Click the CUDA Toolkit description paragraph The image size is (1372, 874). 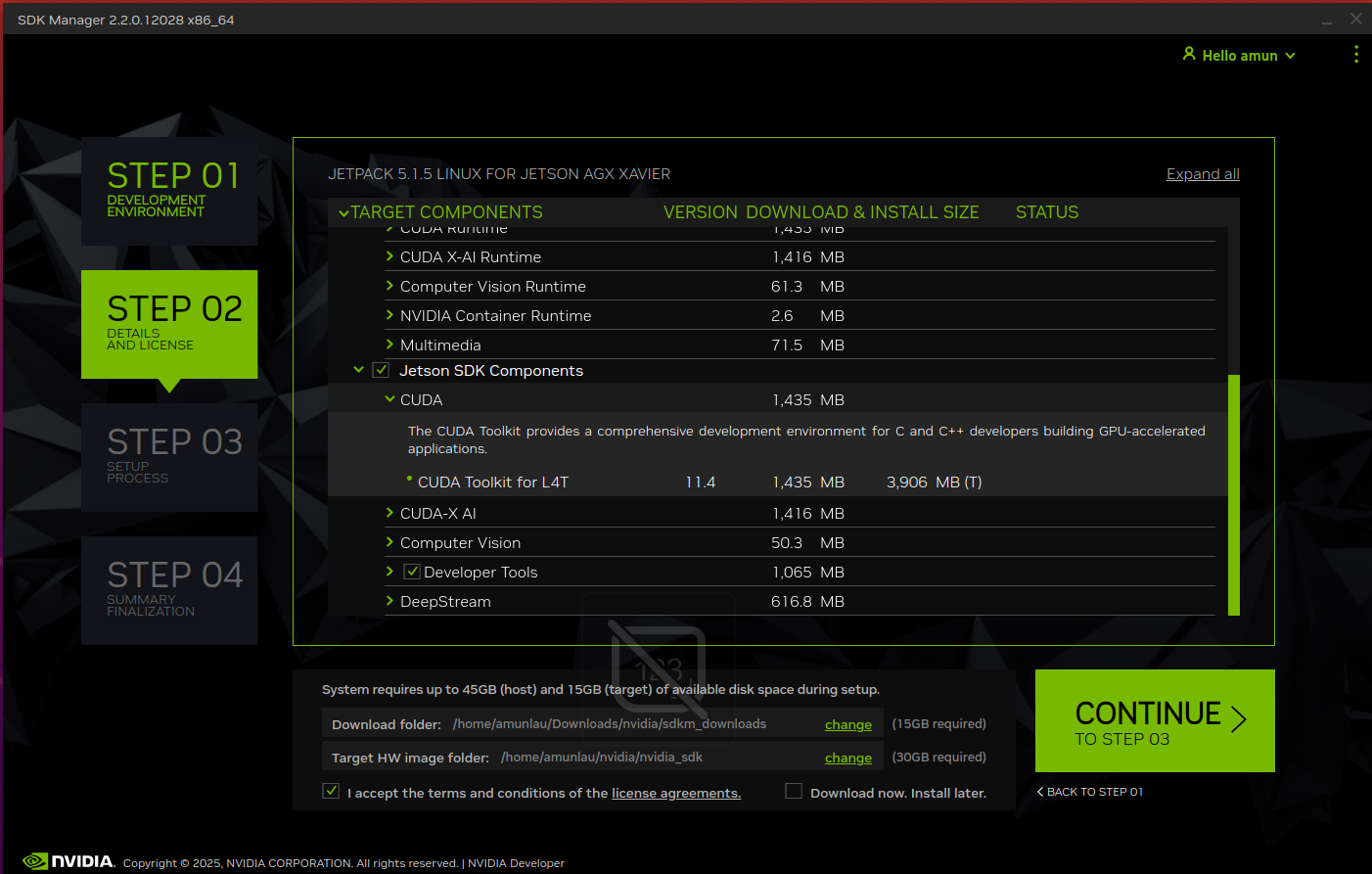coord(806,439)
